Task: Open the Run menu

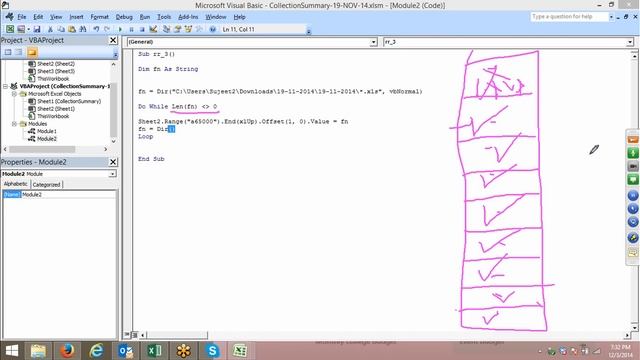Action: tap(145, 17)
